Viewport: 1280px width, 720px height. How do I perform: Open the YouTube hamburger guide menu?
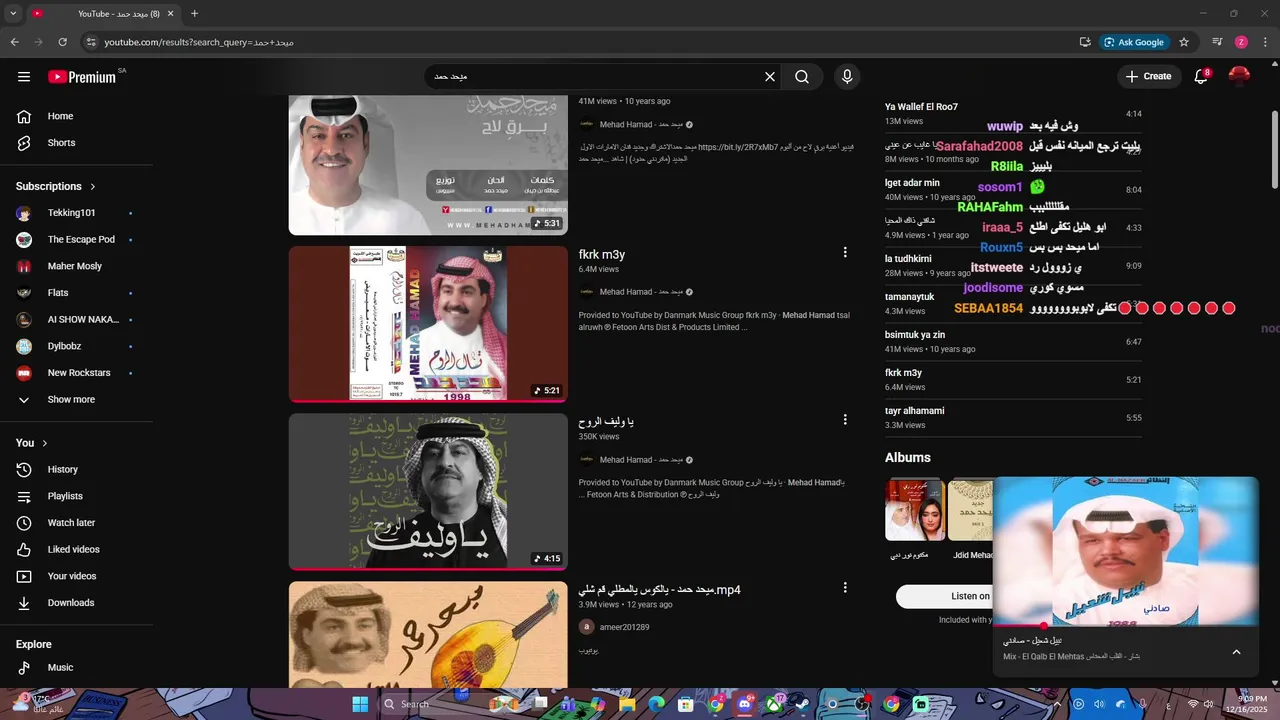pos(24,77)
